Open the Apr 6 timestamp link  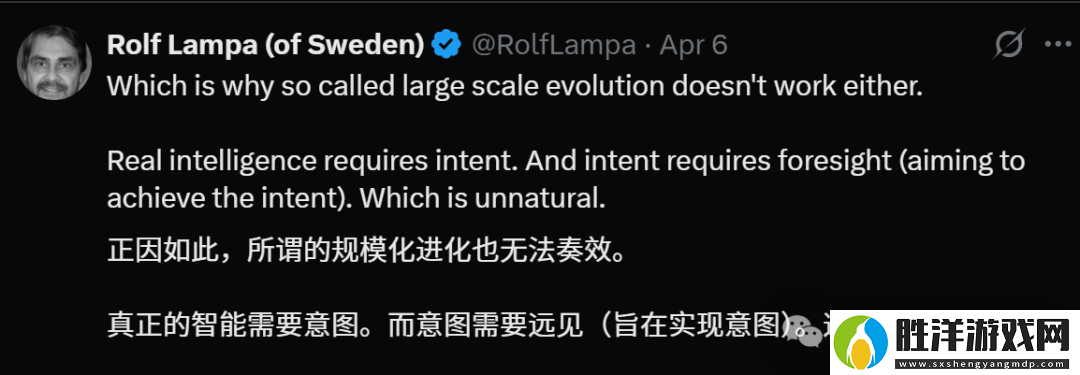click(x=694, y=45)
